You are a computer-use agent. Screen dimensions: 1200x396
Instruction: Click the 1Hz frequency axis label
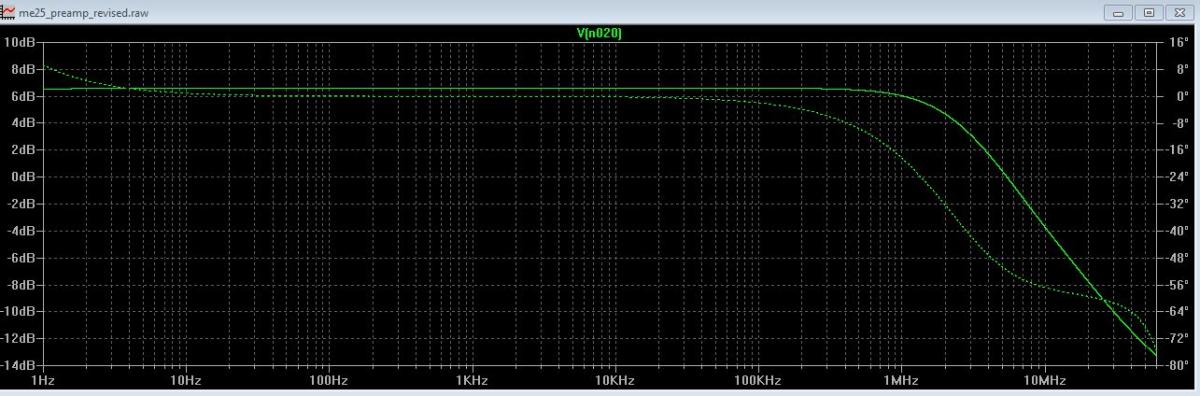click(43, 381)
